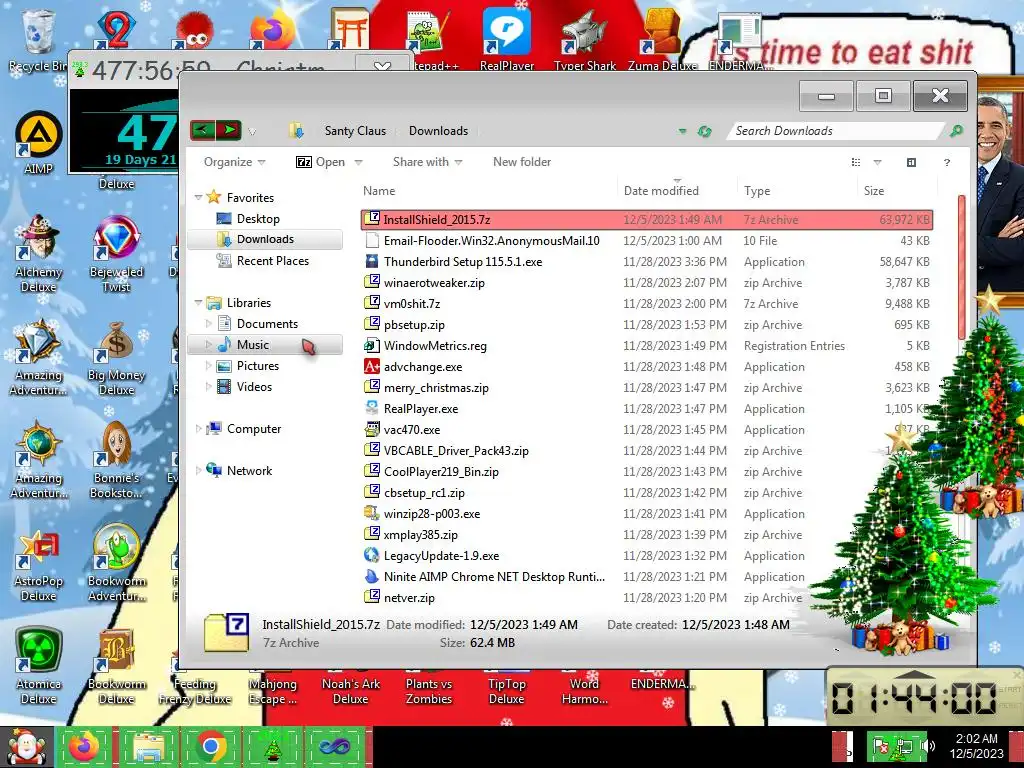
Task: Open Firefox from the taskbar
Action: pyautogui.click(x=84, y=747)
